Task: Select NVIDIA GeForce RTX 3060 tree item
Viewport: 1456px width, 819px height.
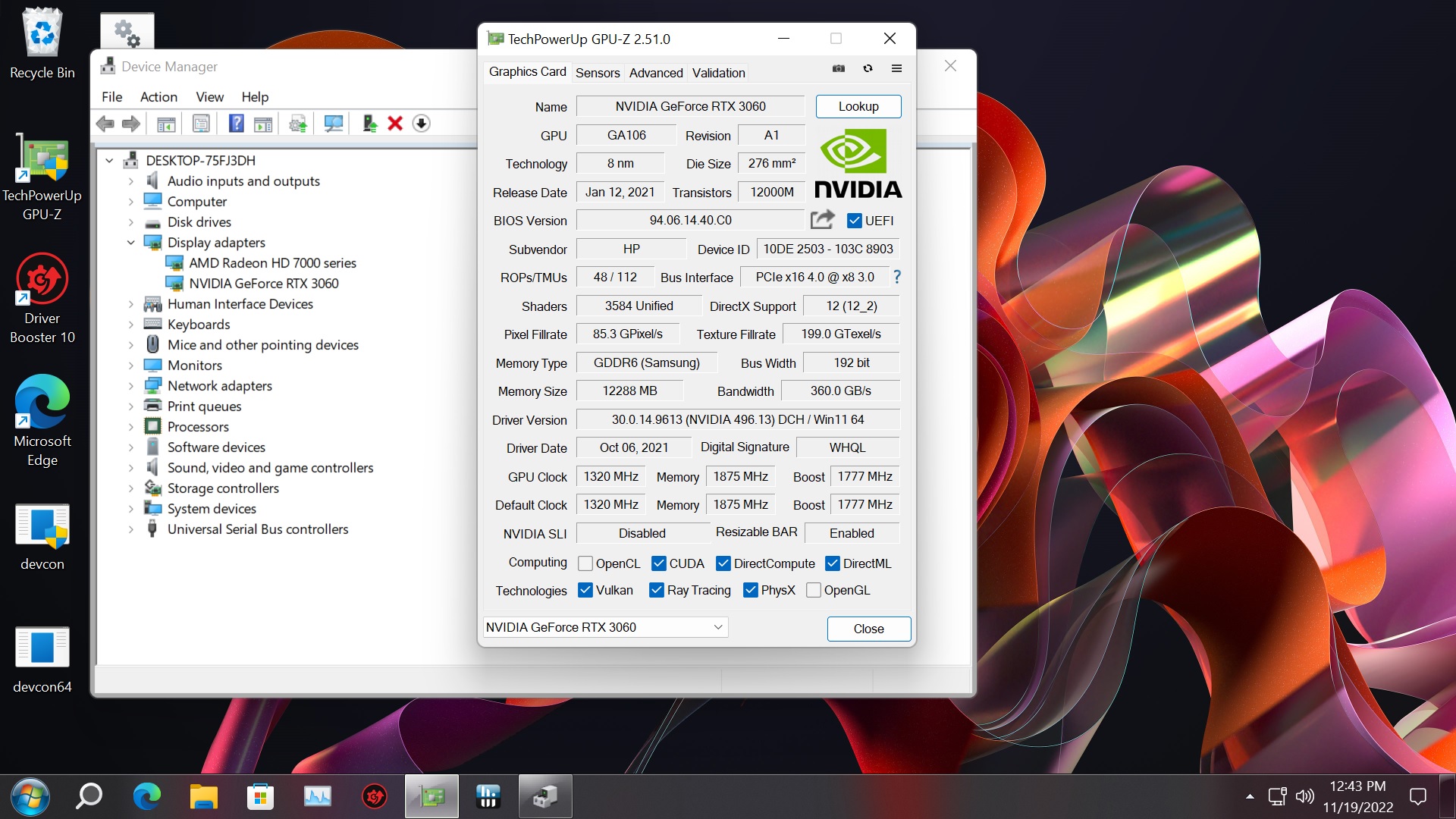Action: click(263, 284)
